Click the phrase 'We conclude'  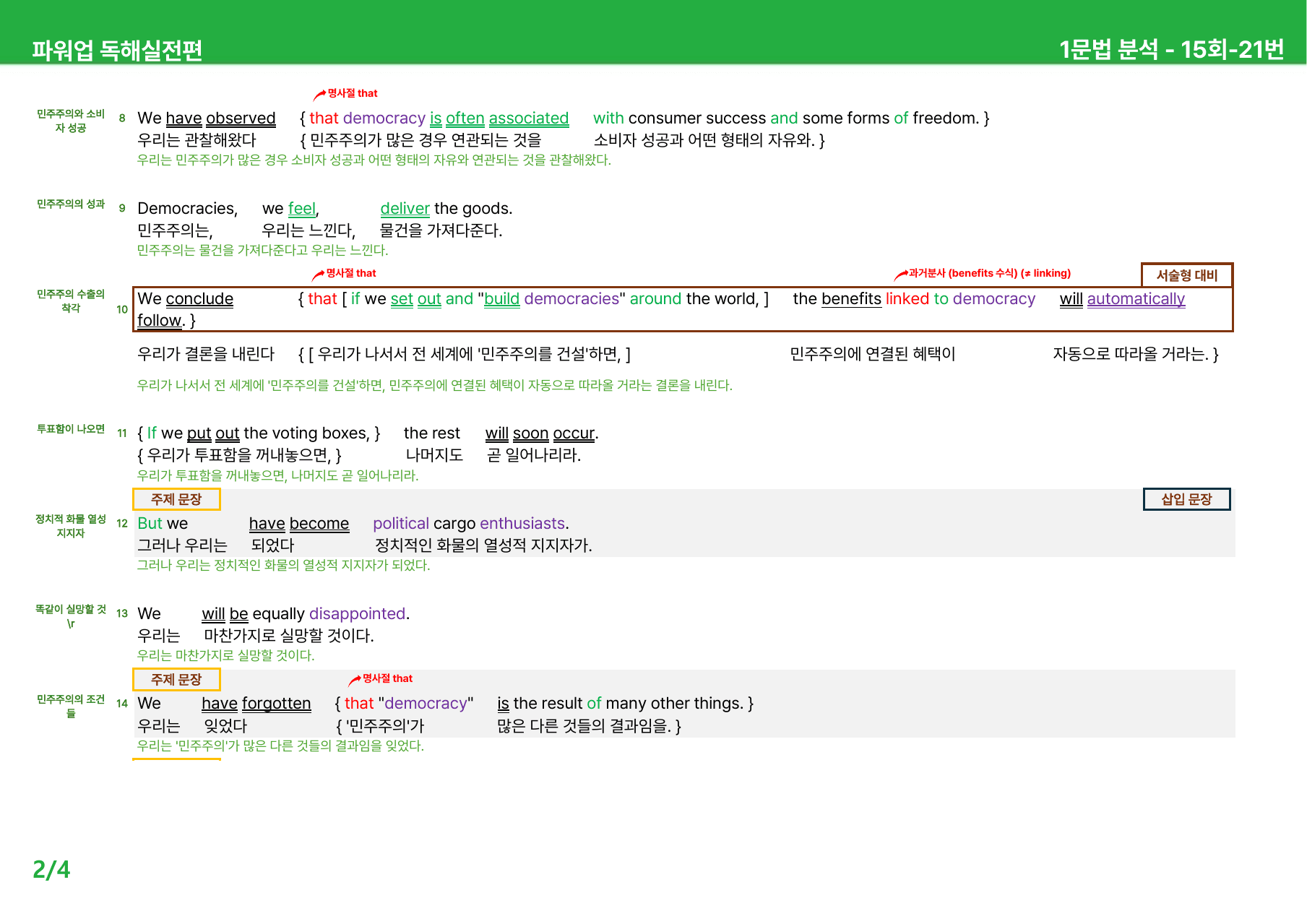186,299
